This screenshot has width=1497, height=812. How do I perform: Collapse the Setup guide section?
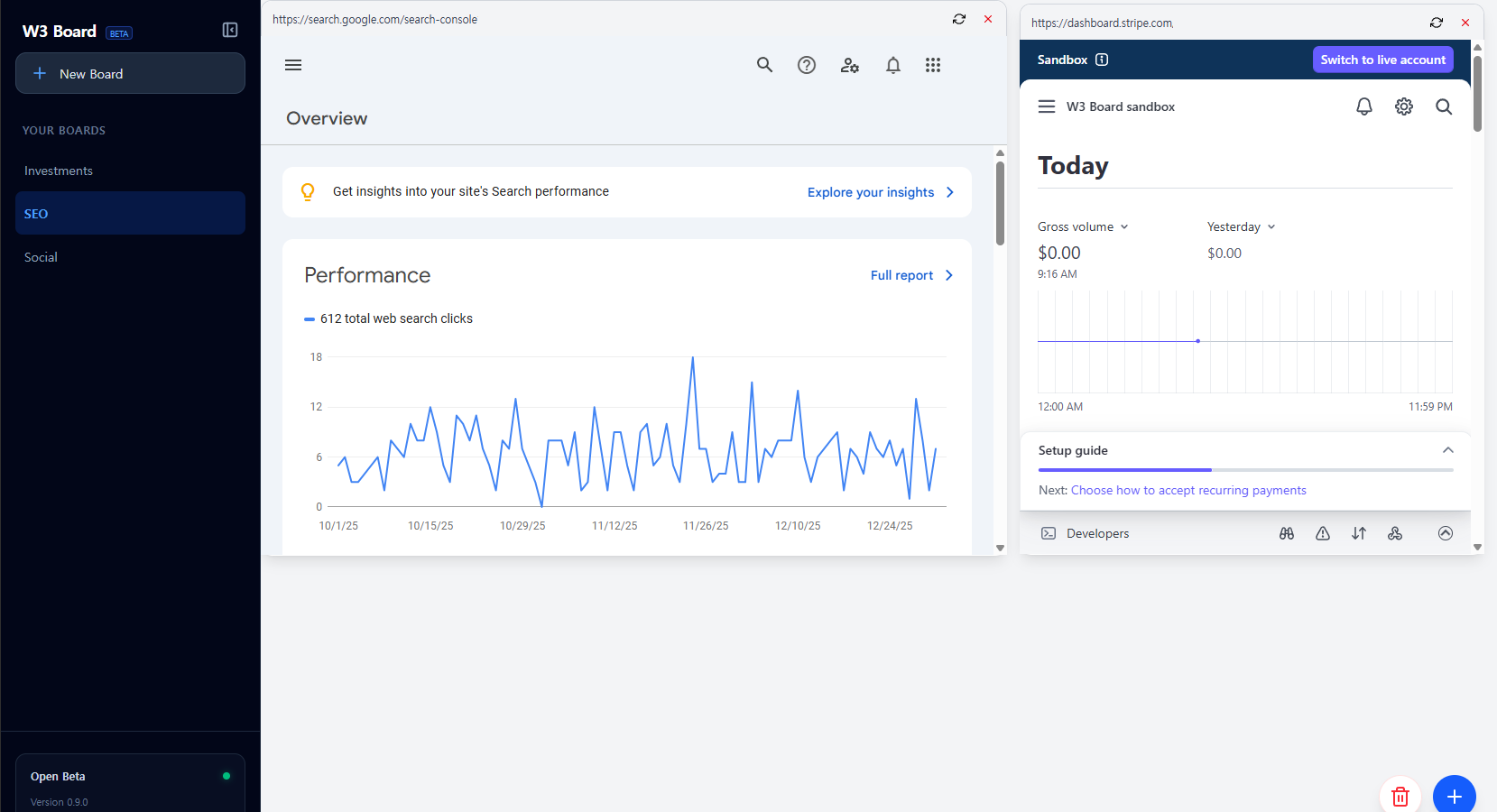[1447, 450]
